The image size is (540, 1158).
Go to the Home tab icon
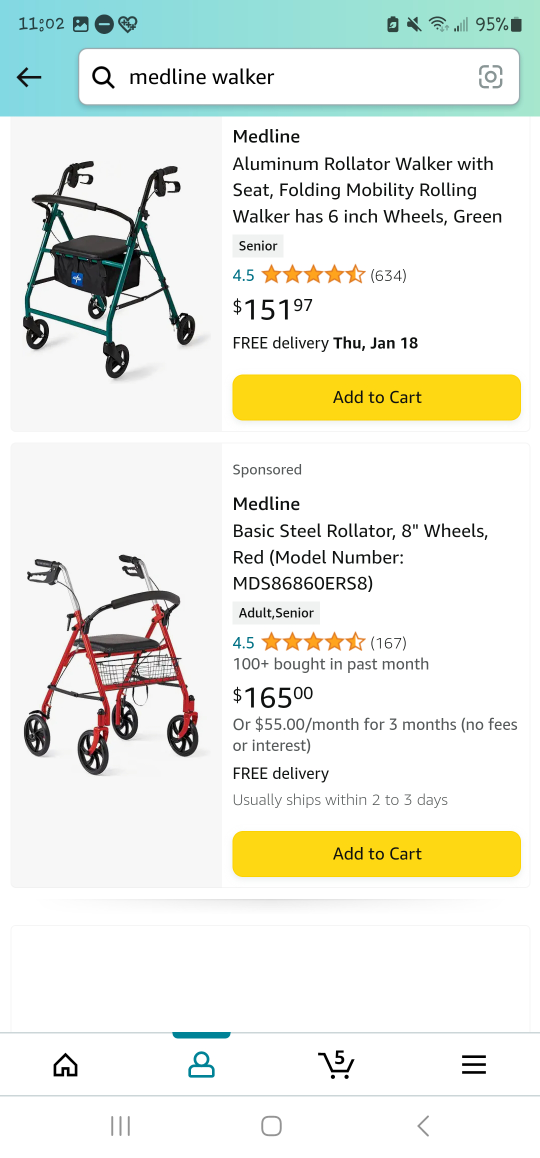tap(66, 1064)
